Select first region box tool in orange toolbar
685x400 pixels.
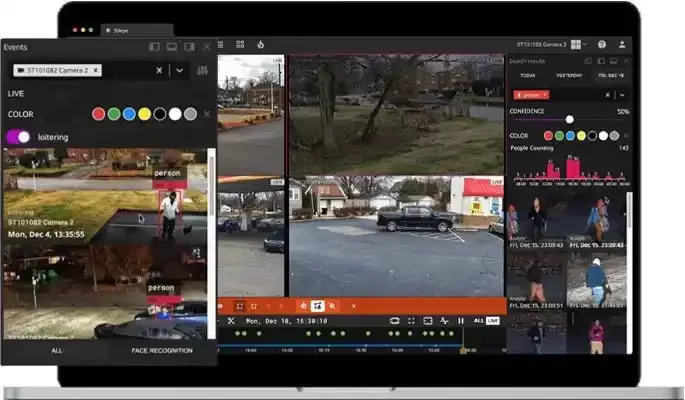tap(239, 306)
